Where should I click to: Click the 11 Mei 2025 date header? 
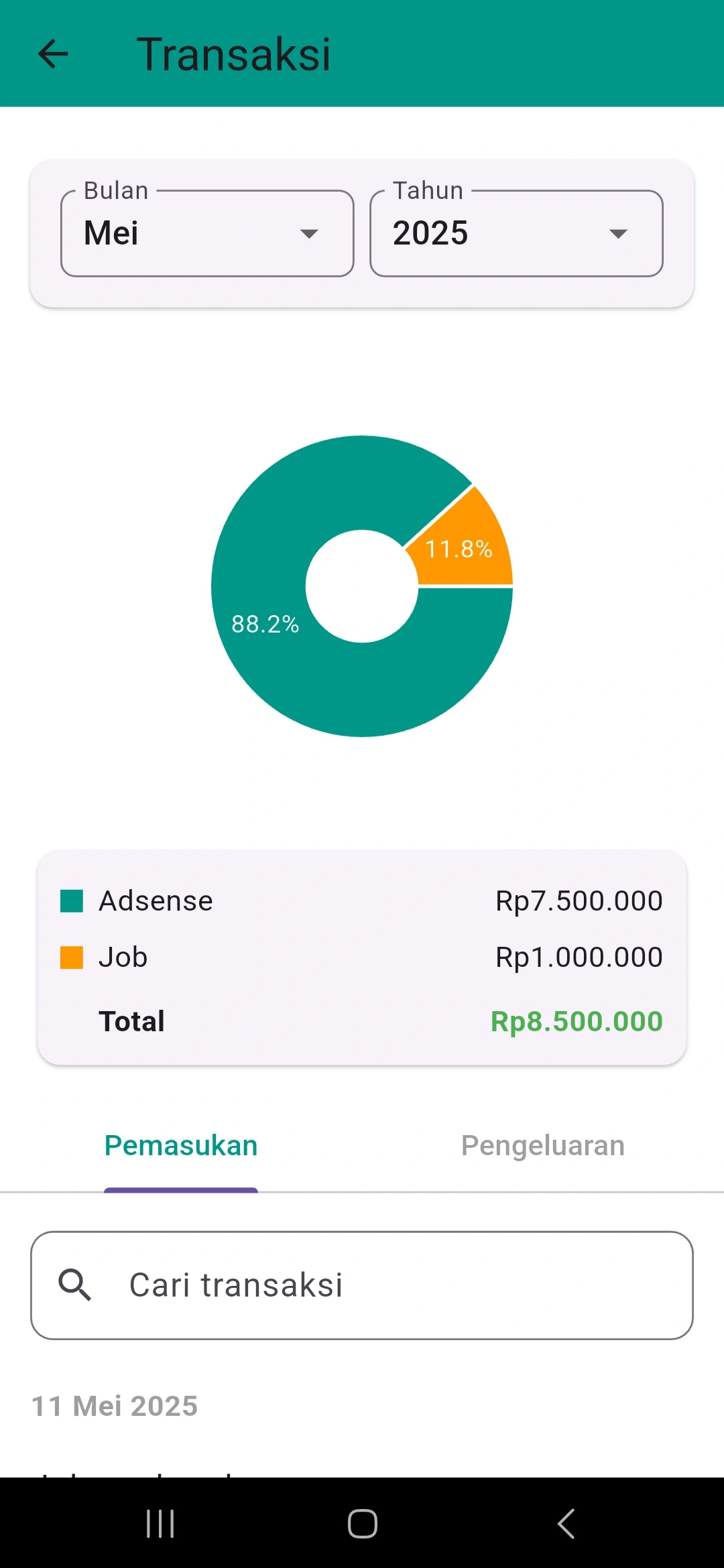tap(115, 1406)
